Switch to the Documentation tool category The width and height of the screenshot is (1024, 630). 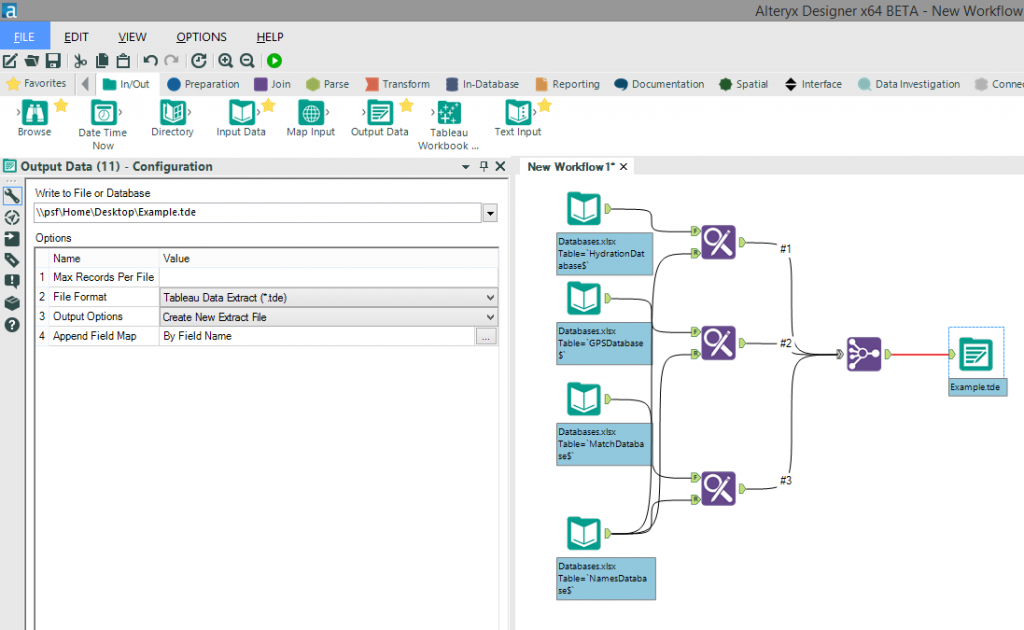coord(659,84)
